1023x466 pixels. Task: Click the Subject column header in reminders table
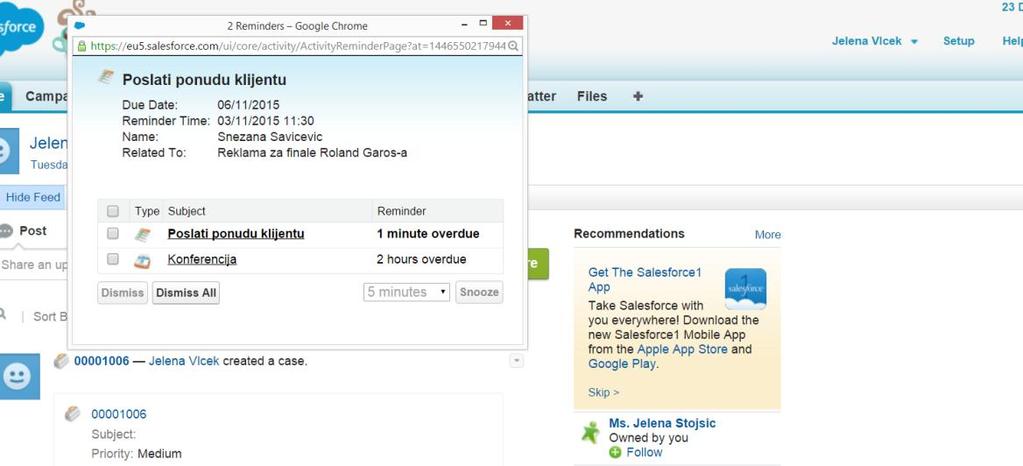click(x=187, y=211)
